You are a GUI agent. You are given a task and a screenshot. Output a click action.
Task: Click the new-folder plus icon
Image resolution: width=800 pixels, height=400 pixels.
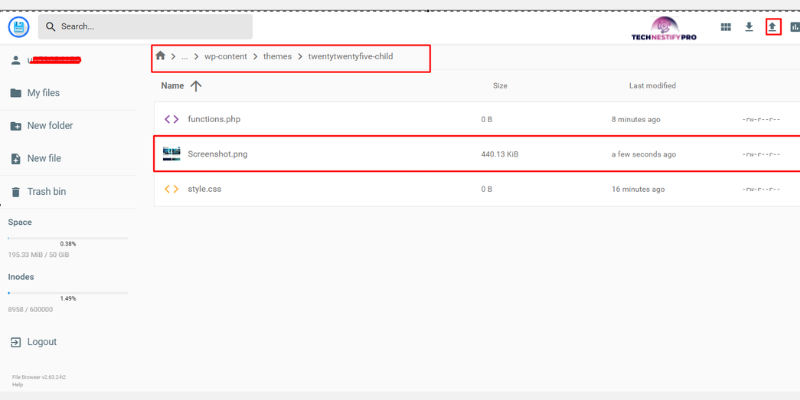[x=16, y=126]
